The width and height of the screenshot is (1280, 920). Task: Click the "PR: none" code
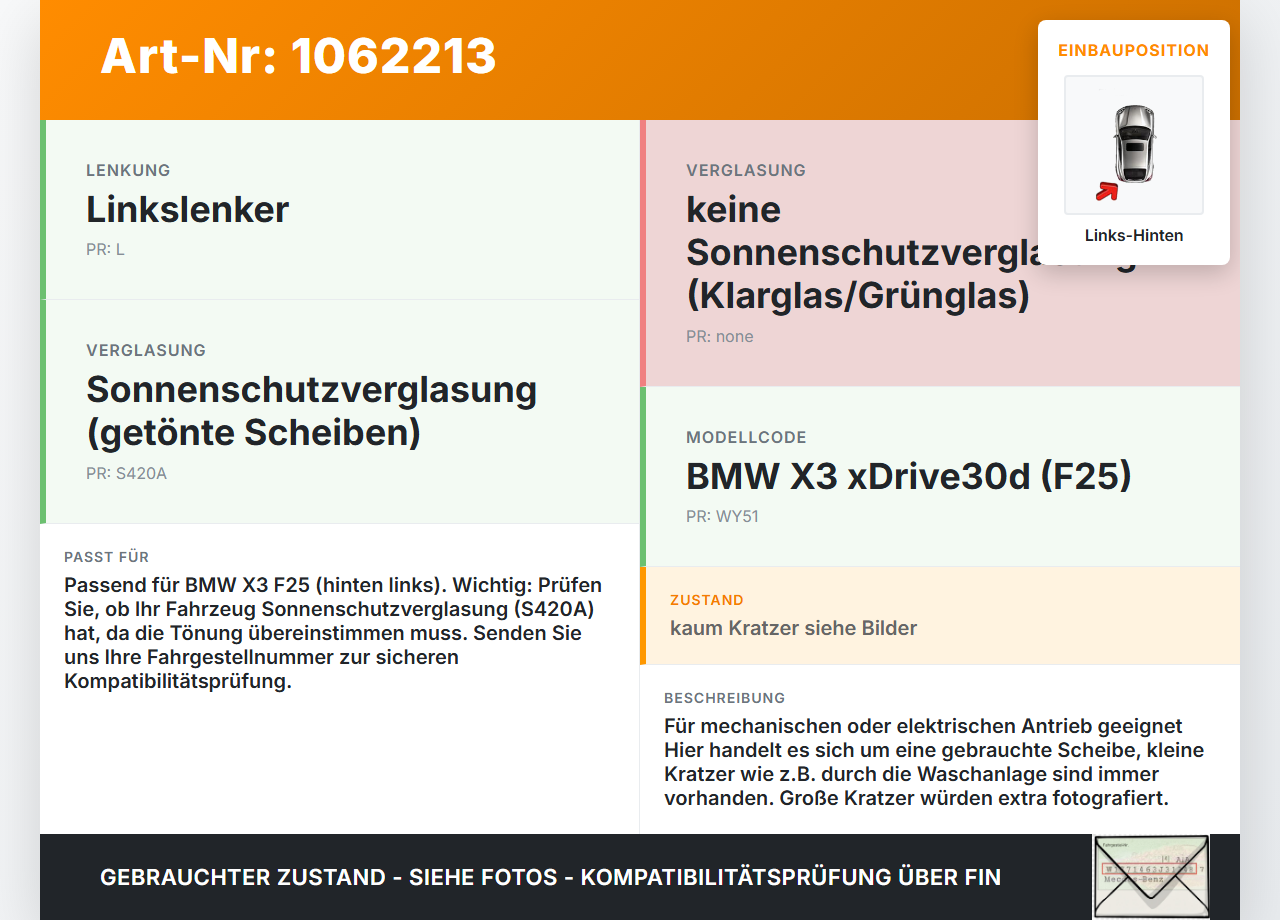(x=720, y=336)
